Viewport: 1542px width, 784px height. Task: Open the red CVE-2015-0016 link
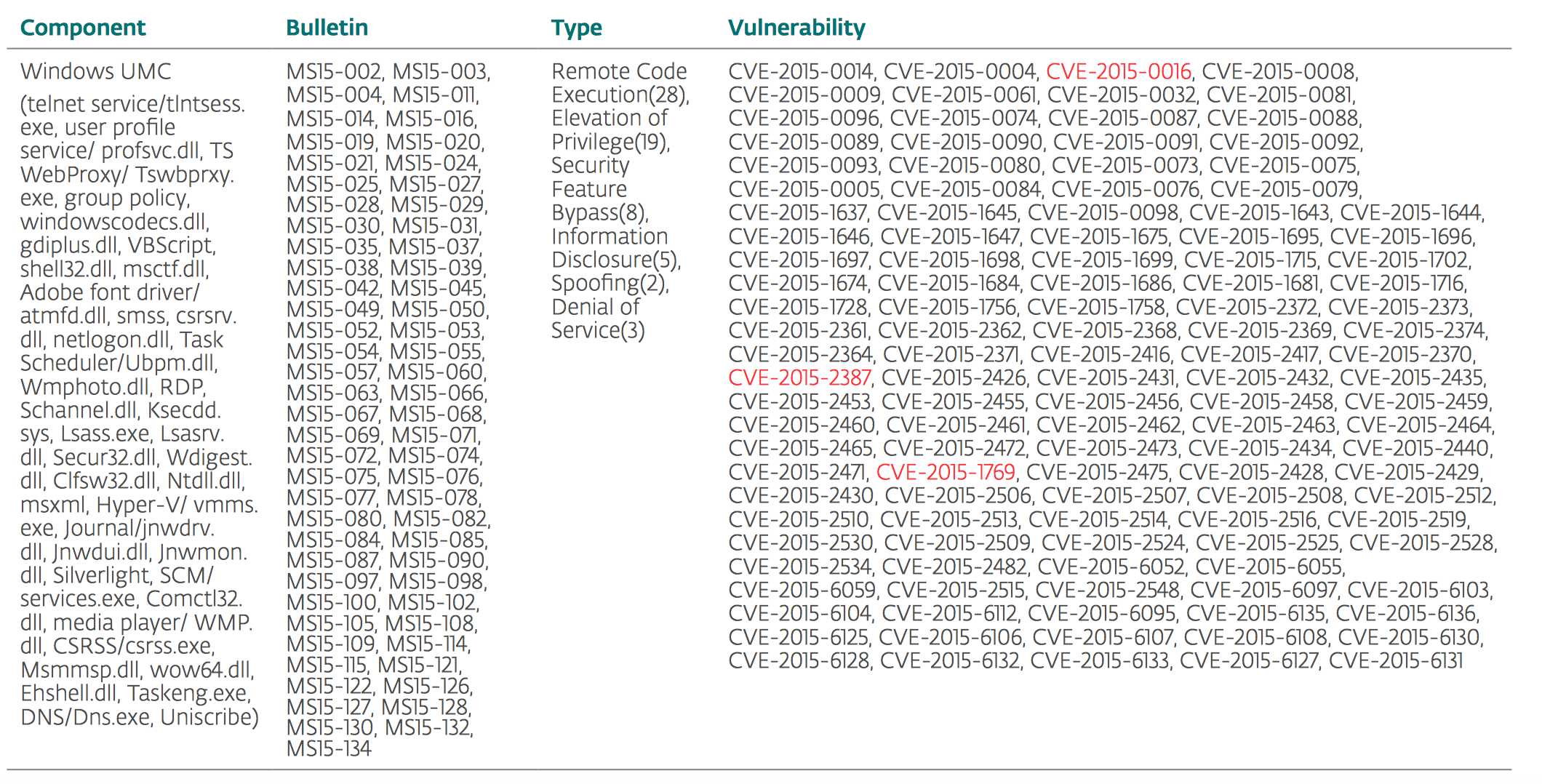pos(1118,71)
